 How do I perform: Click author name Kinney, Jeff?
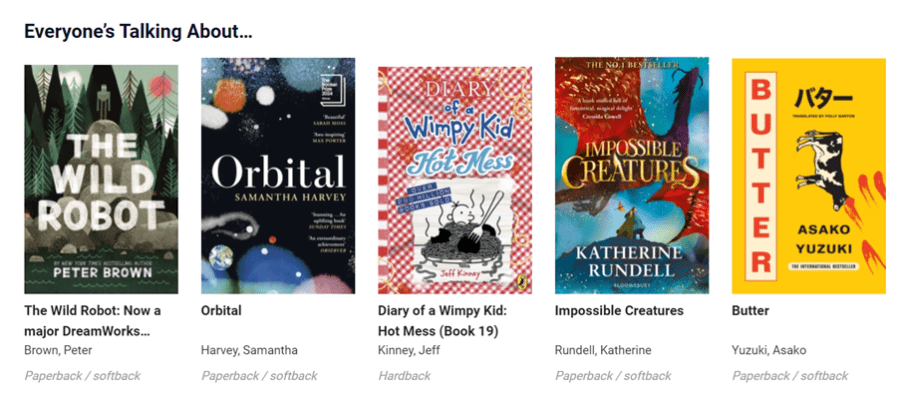pos(409,350)
